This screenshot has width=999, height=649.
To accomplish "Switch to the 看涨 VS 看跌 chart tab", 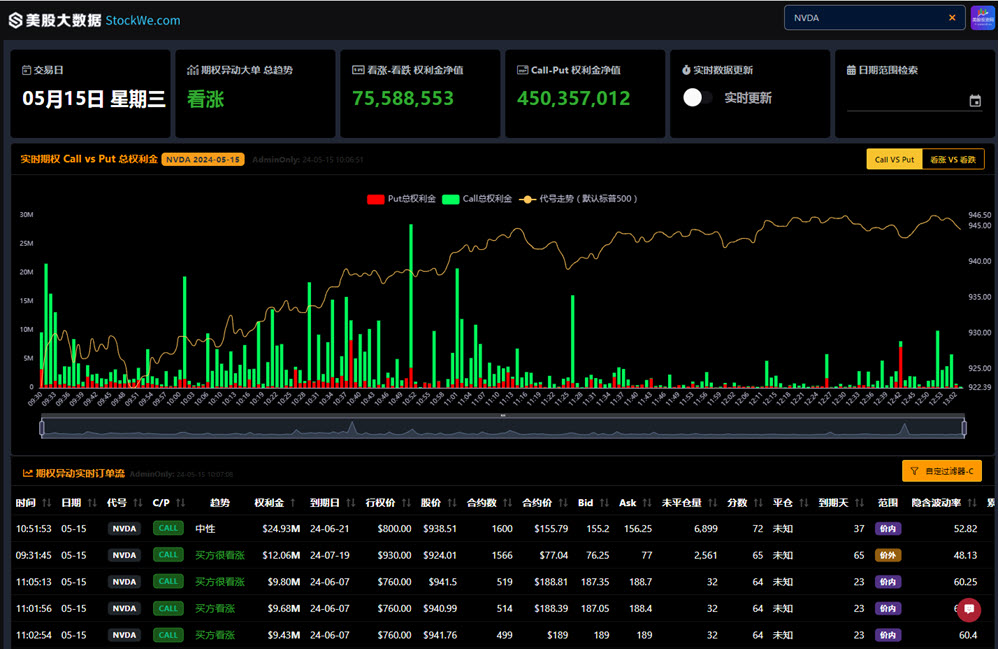I will pyautogui.click(x=952, y=159).
